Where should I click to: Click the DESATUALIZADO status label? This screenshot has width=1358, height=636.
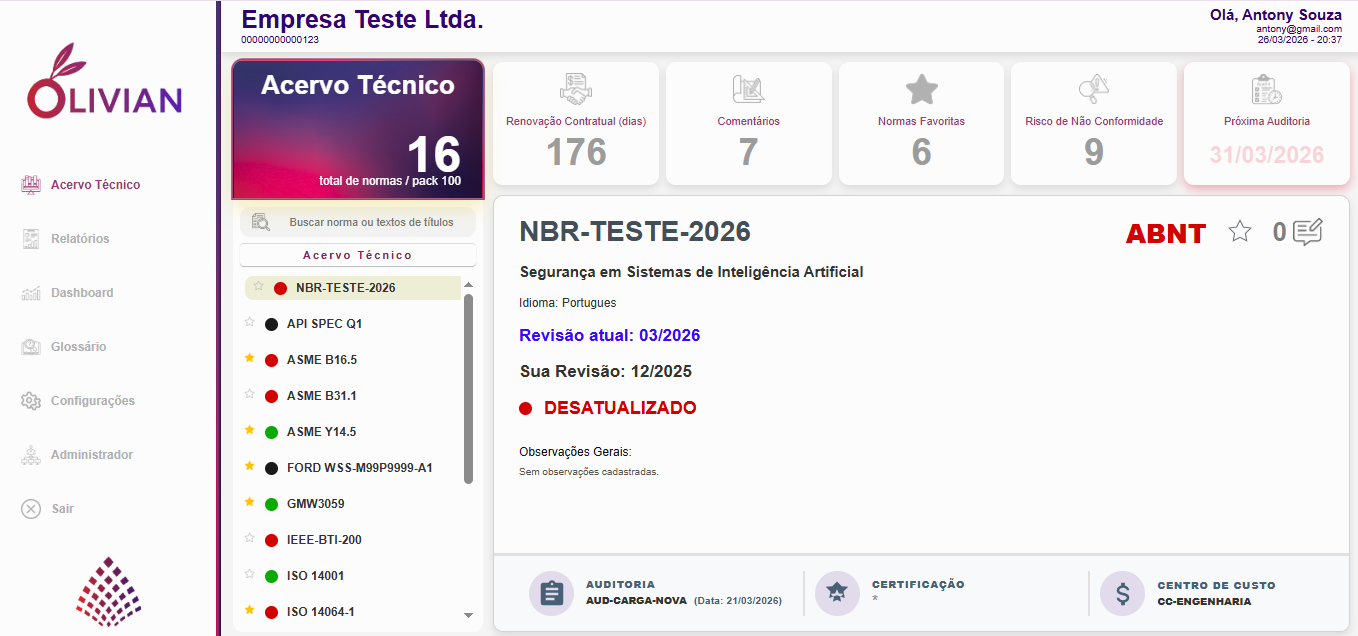[620, 408]
